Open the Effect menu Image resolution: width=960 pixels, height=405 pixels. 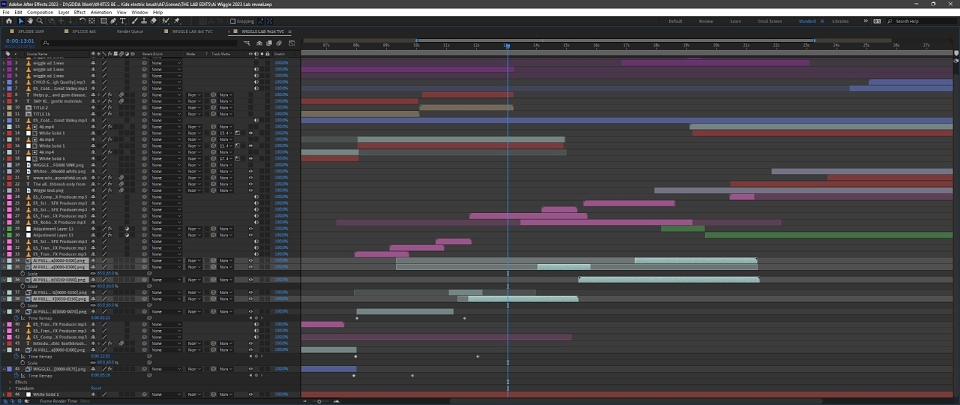point(80,12)
